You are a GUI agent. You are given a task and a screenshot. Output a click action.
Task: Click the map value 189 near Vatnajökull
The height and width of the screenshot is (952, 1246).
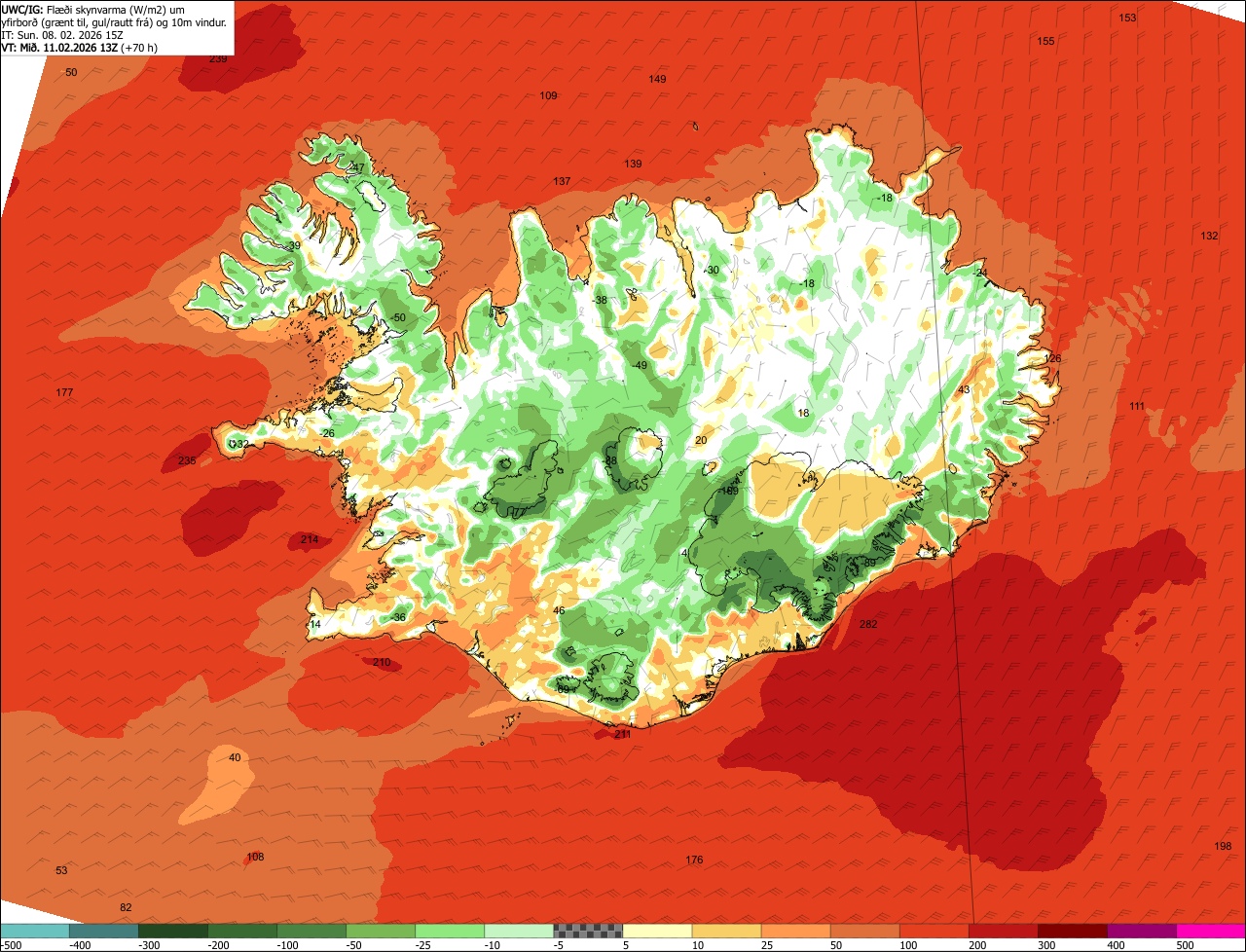click(728, 492)
